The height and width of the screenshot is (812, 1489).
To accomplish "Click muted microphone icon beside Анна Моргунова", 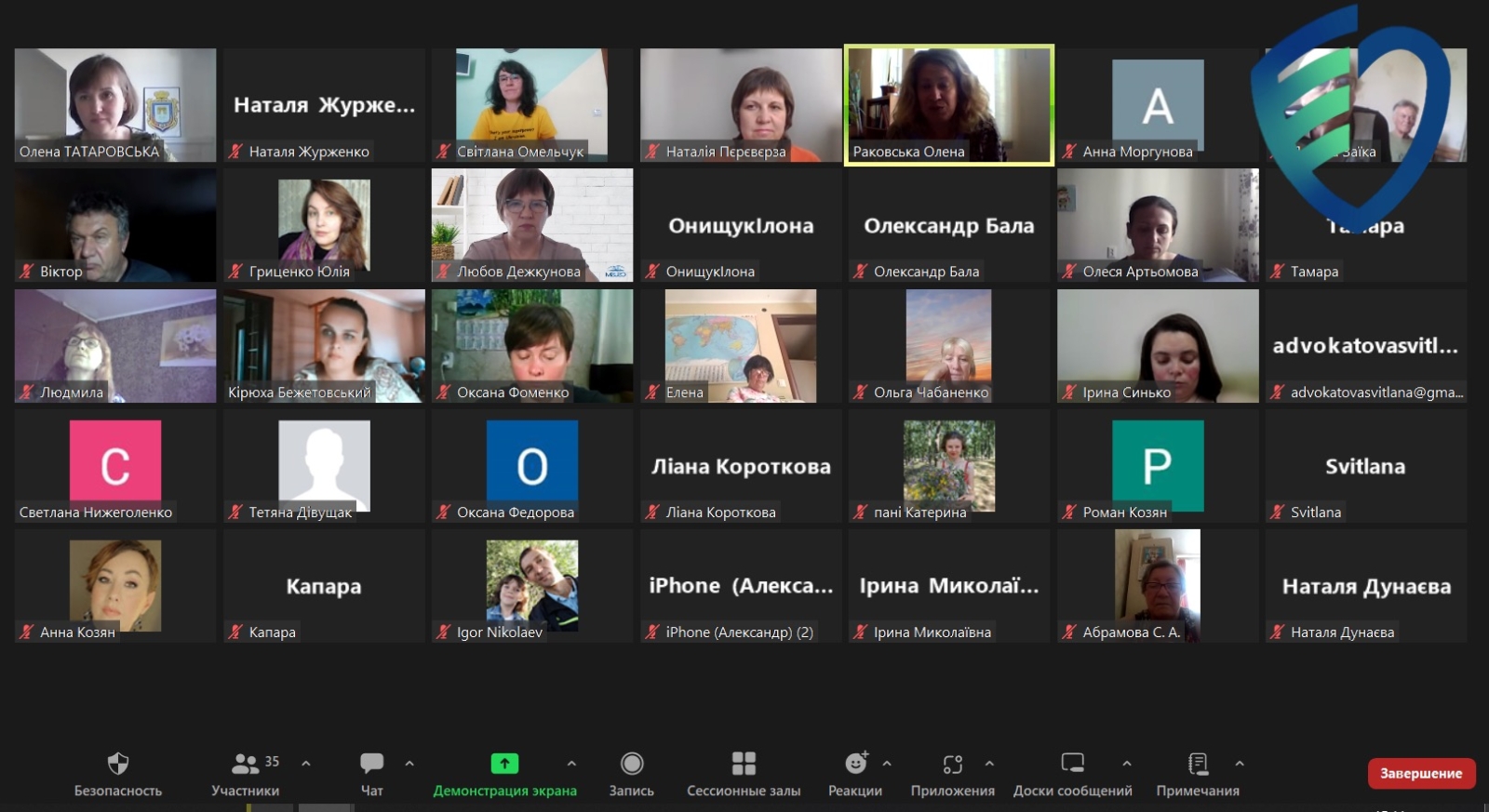I will (1070, 152).
